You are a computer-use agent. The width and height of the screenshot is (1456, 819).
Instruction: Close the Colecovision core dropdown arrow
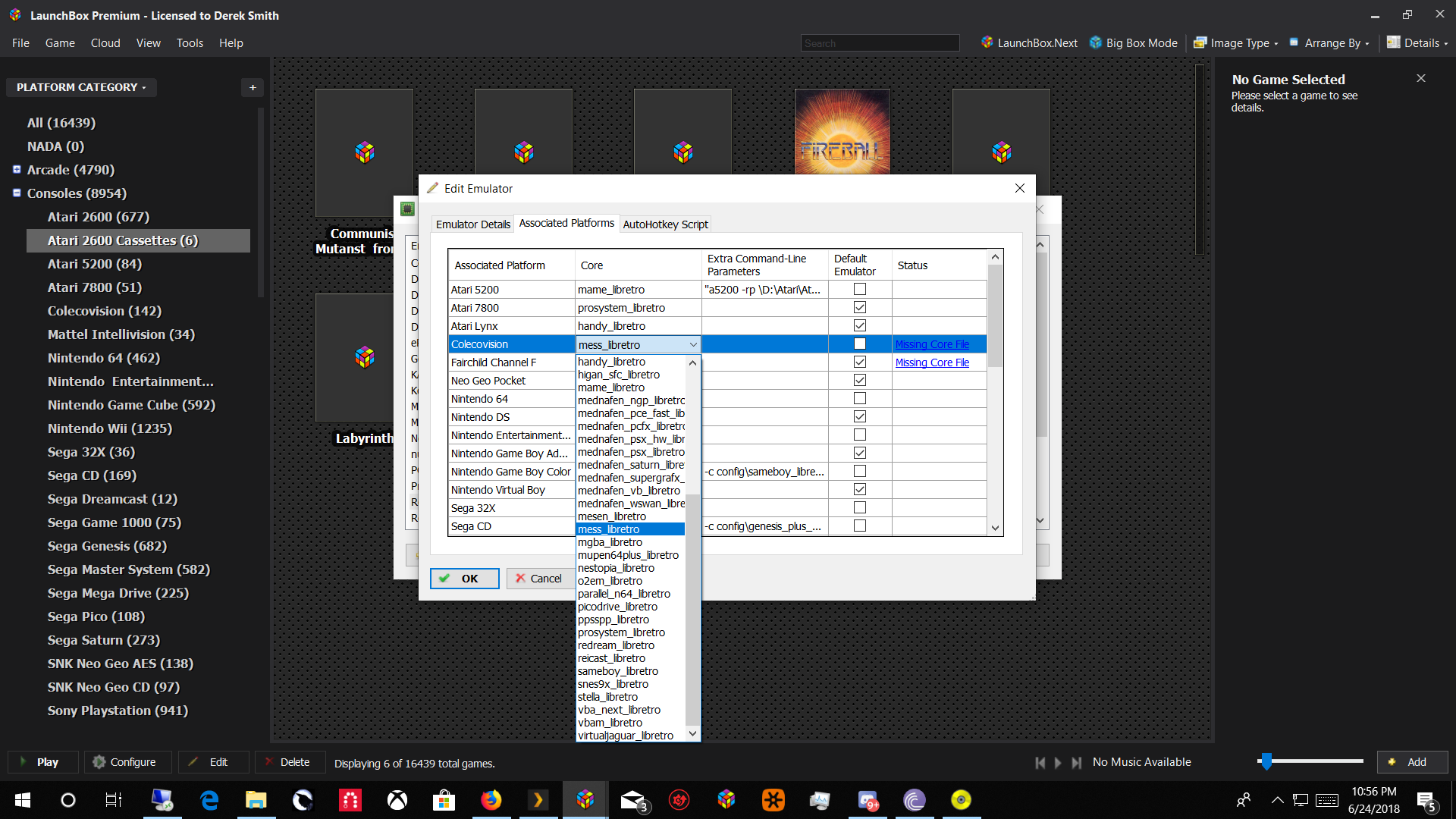692,344
